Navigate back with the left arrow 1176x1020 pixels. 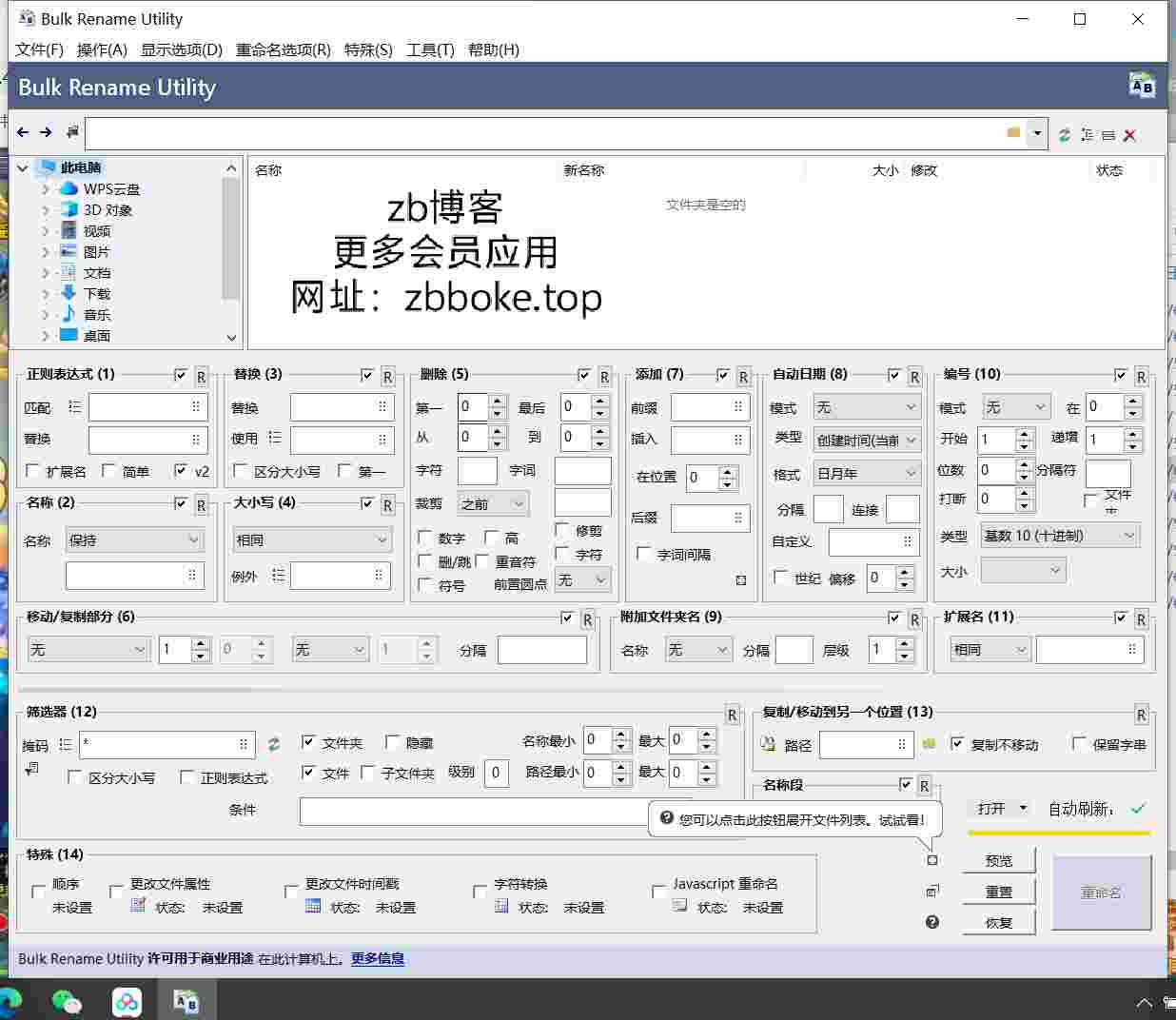click(x=23, y=132)
